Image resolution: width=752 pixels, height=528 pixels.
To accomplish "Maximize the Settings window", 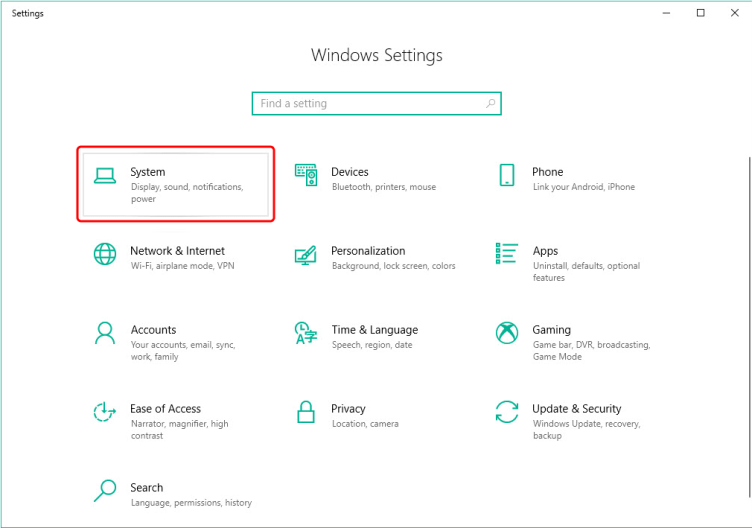I will (701, 13).
